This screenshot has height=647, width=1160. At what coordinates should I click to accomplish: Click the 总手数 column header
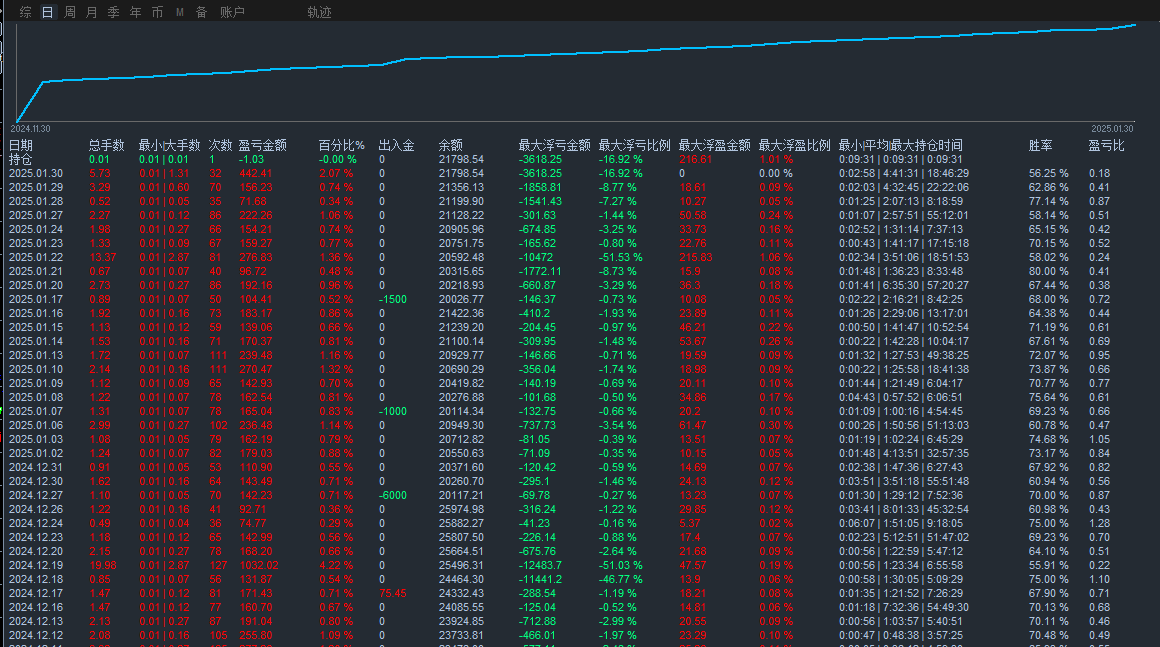tap(107, 145)
